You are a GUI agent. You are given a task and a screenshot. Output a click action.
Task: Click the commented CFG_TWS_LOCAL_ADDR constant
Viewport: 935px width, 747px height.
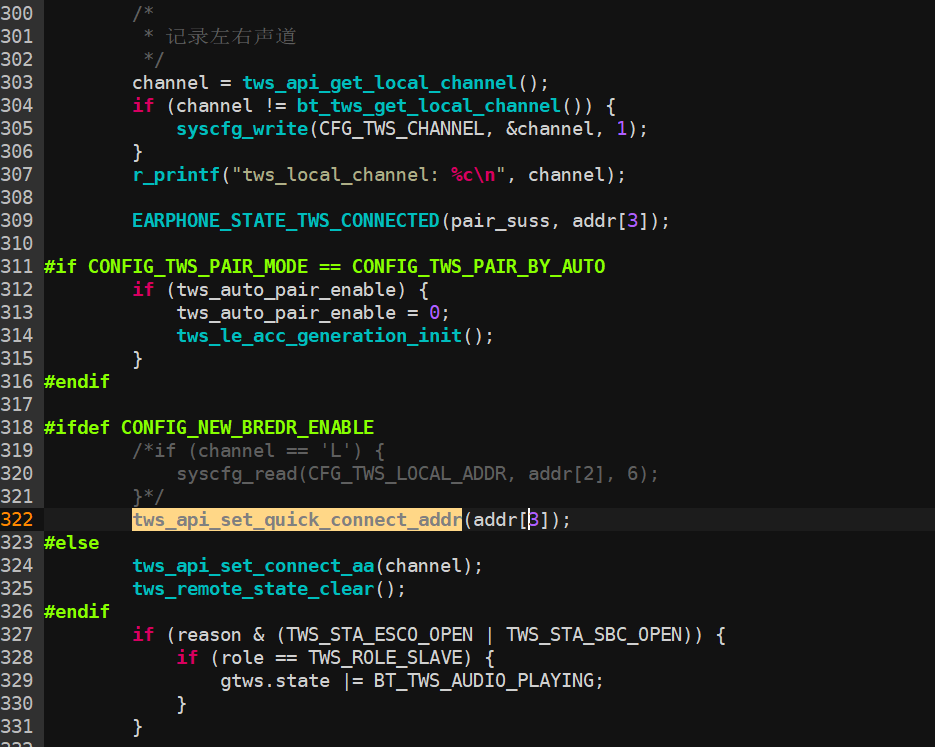(407, 475)
